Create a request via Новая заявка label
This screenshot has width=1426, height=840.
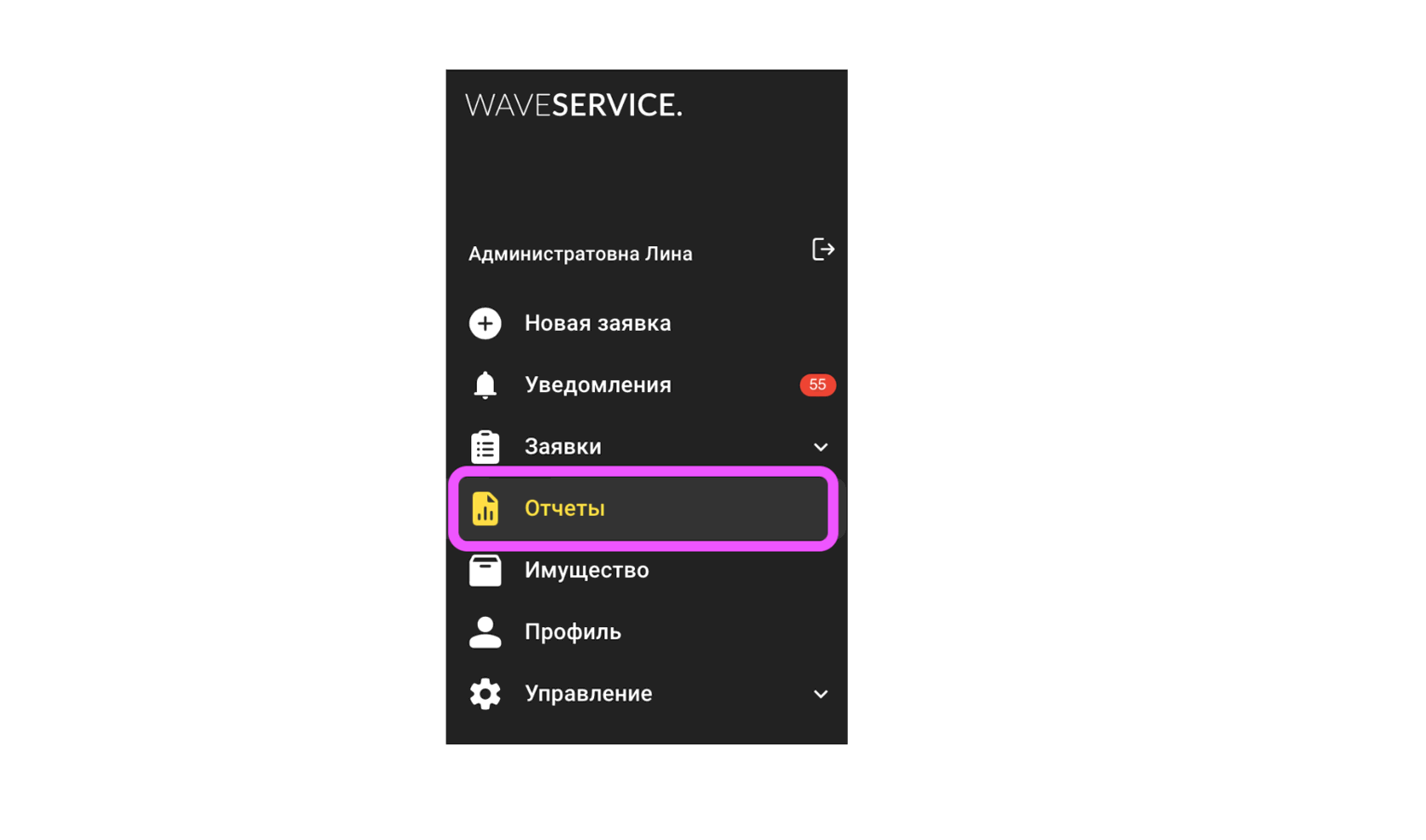coord(598,323)
